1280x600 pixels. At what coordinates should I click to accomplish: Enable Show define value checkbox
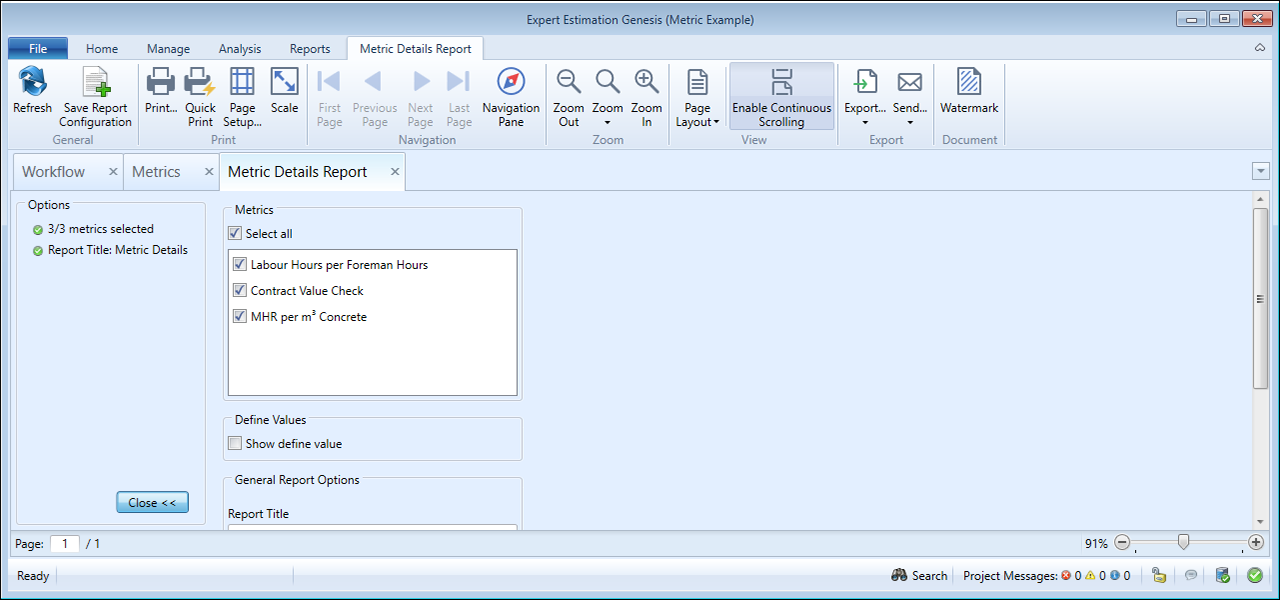[x=236, y=444]
